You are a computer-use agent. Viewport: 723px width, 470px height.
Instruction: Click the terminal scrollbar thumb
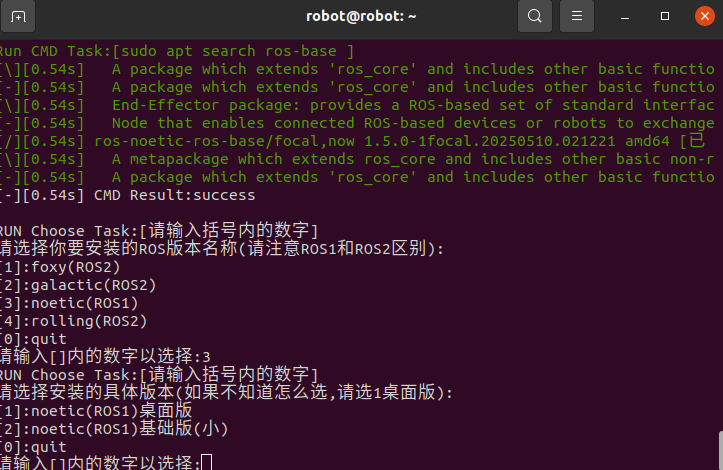click(x=718, y=448)
